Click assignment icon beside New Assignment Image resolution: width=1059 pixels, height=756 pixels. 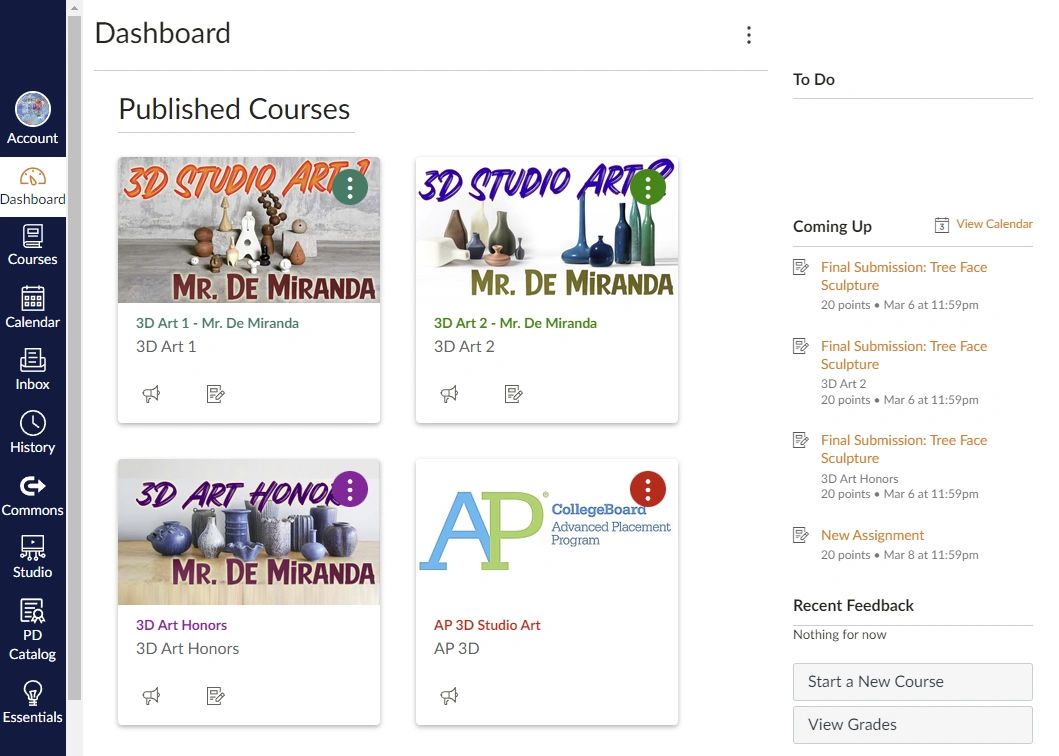800,536
